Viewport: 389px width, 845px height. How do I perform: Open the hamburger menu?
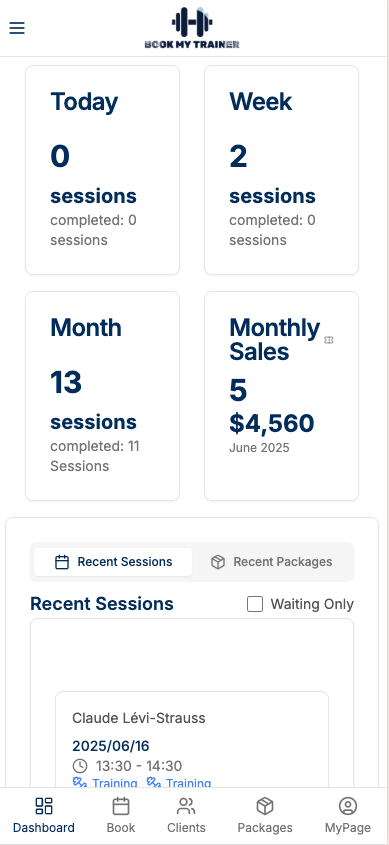(x=17, y=28)
